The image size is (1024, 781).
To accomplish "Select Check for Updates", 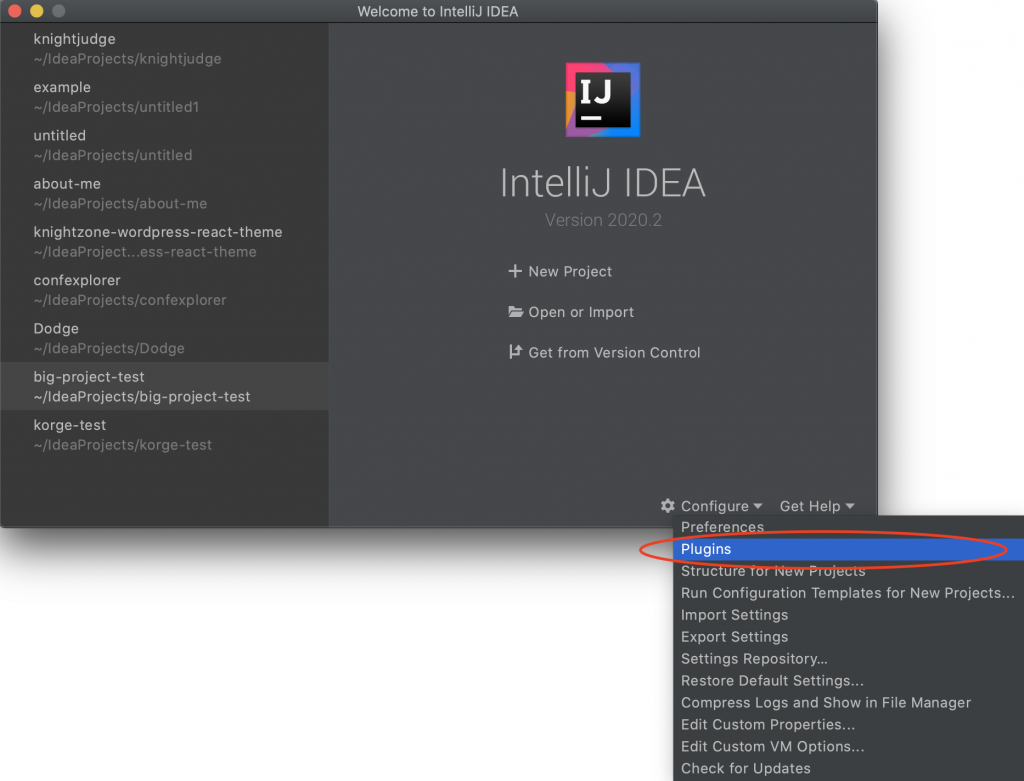I will tap(848, 769).
